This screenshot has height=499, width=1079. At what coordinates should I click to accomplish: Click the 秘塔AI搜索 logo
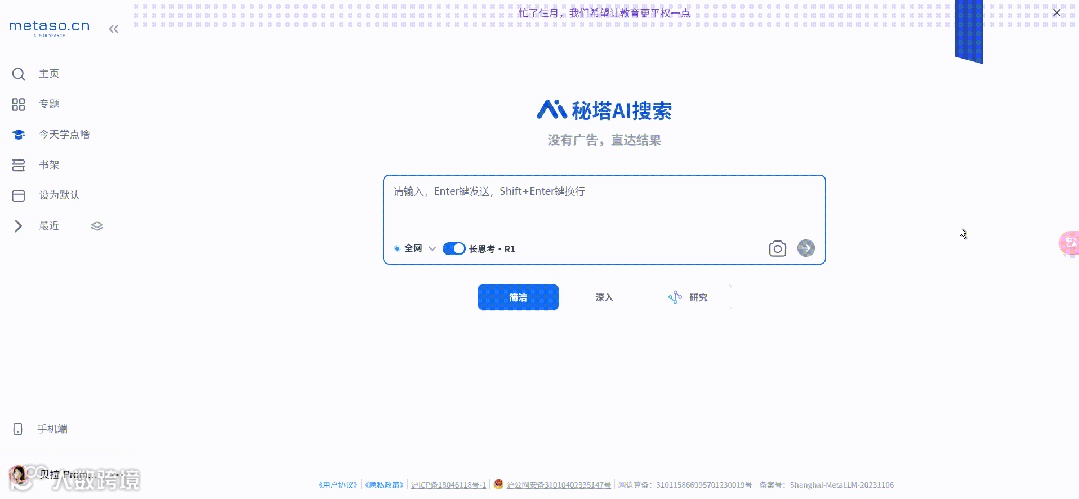click(604, 109)
